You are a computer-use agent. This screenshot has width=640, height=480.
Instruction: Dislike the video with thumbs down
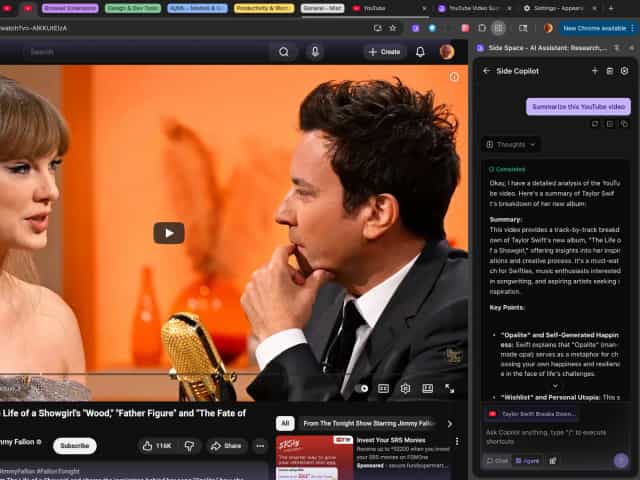click(x=188, y=446)
